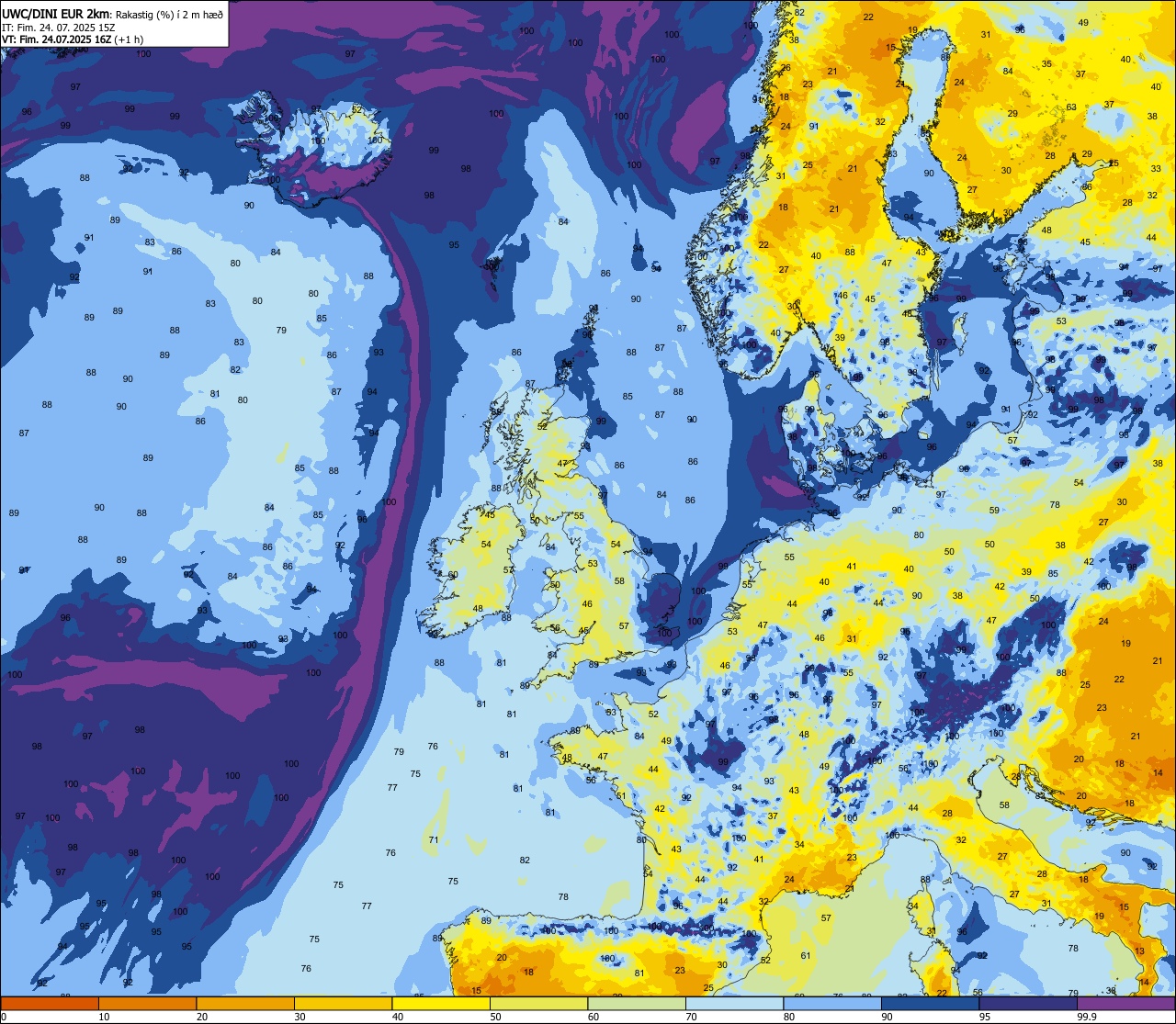Click the medium blue 80–90 legend swatch

832,1003
